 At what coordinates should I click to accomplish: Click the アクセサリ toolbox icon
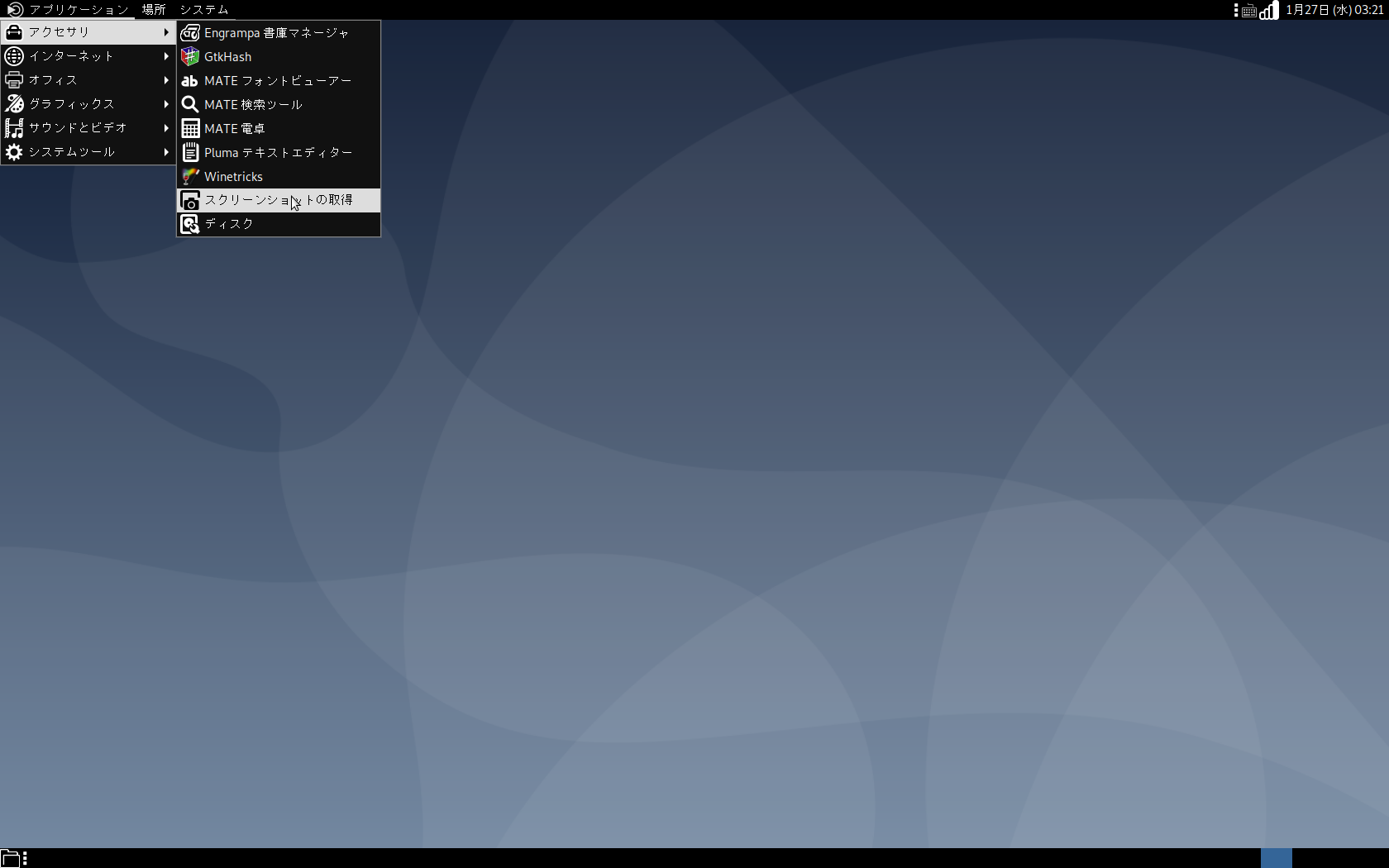click(x=14, y=32)
